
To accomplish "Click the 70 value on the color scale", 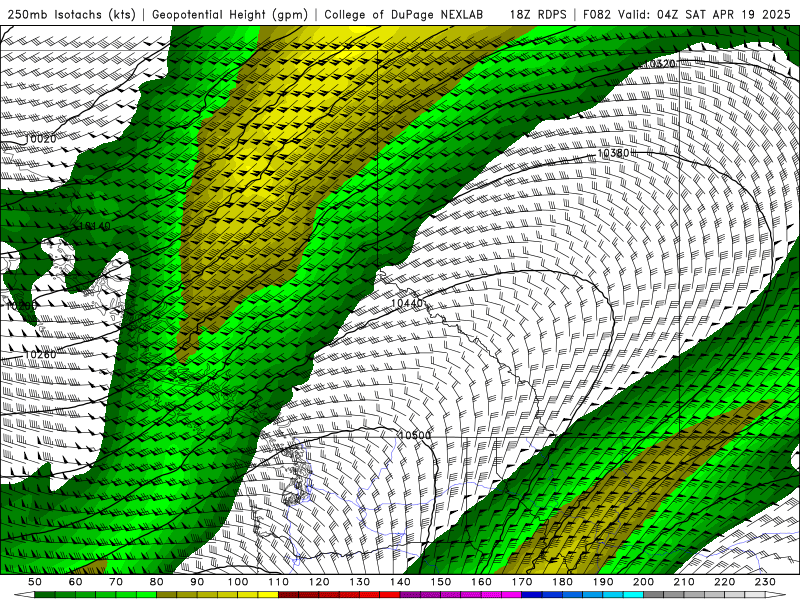I will 116,582.
